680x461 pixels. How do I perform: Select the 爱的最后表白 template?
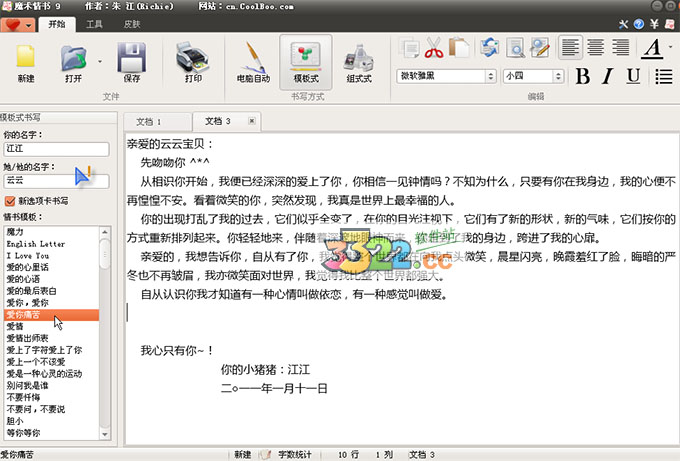pyautogui.click(x=52, y=291)
